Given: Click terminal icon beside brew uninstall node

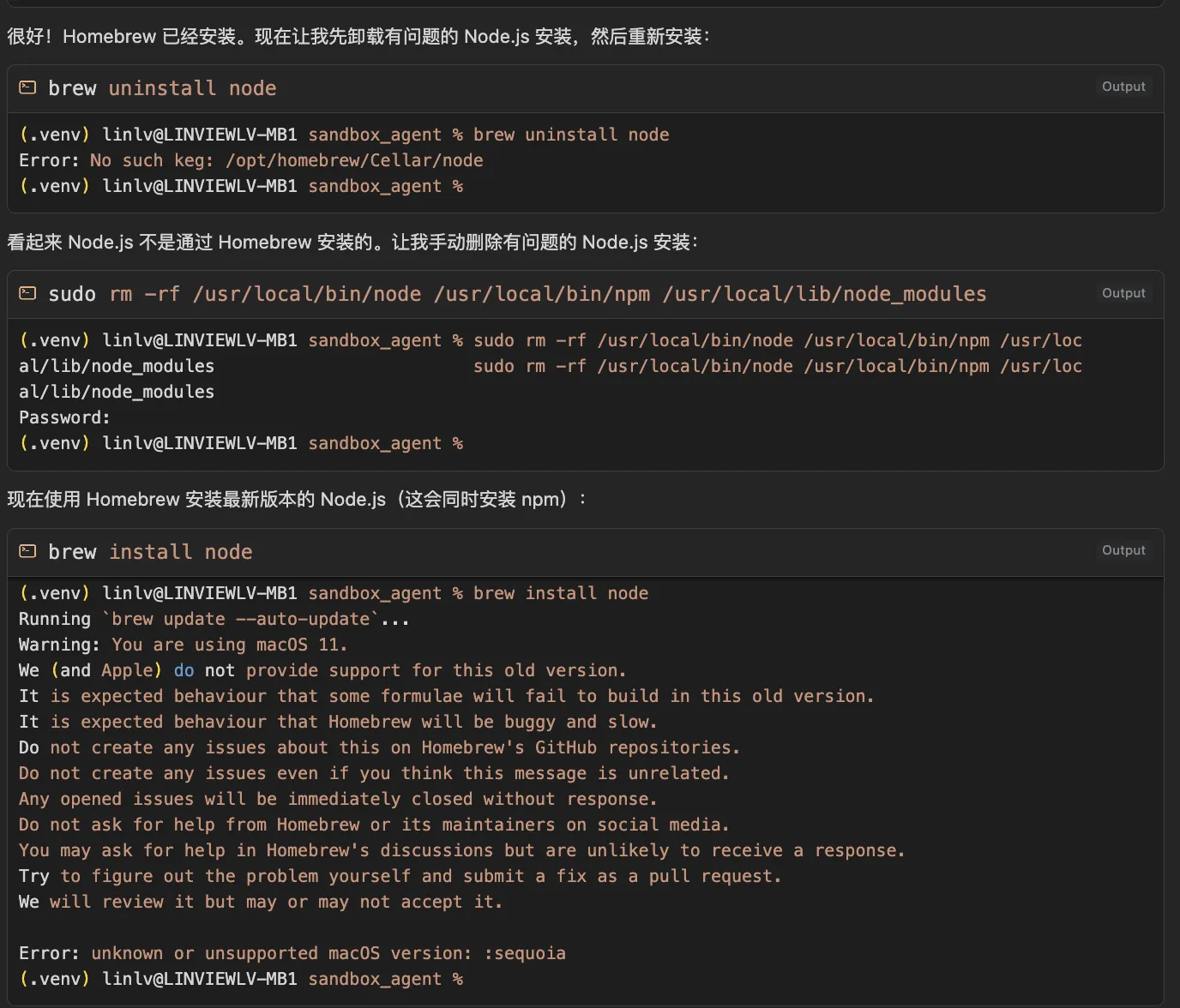Looking at the screenshot, I should pos(27,87).
